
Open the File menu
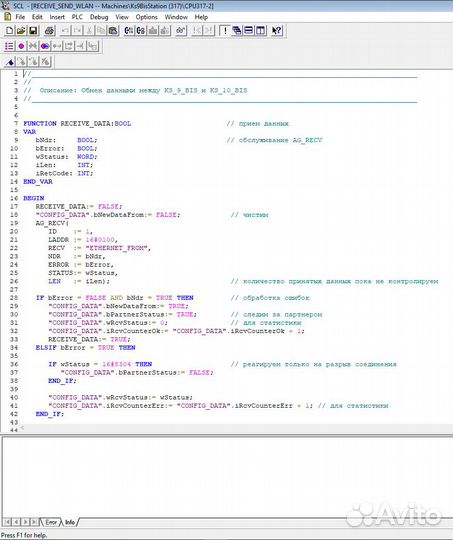click(x=20, y=17)
